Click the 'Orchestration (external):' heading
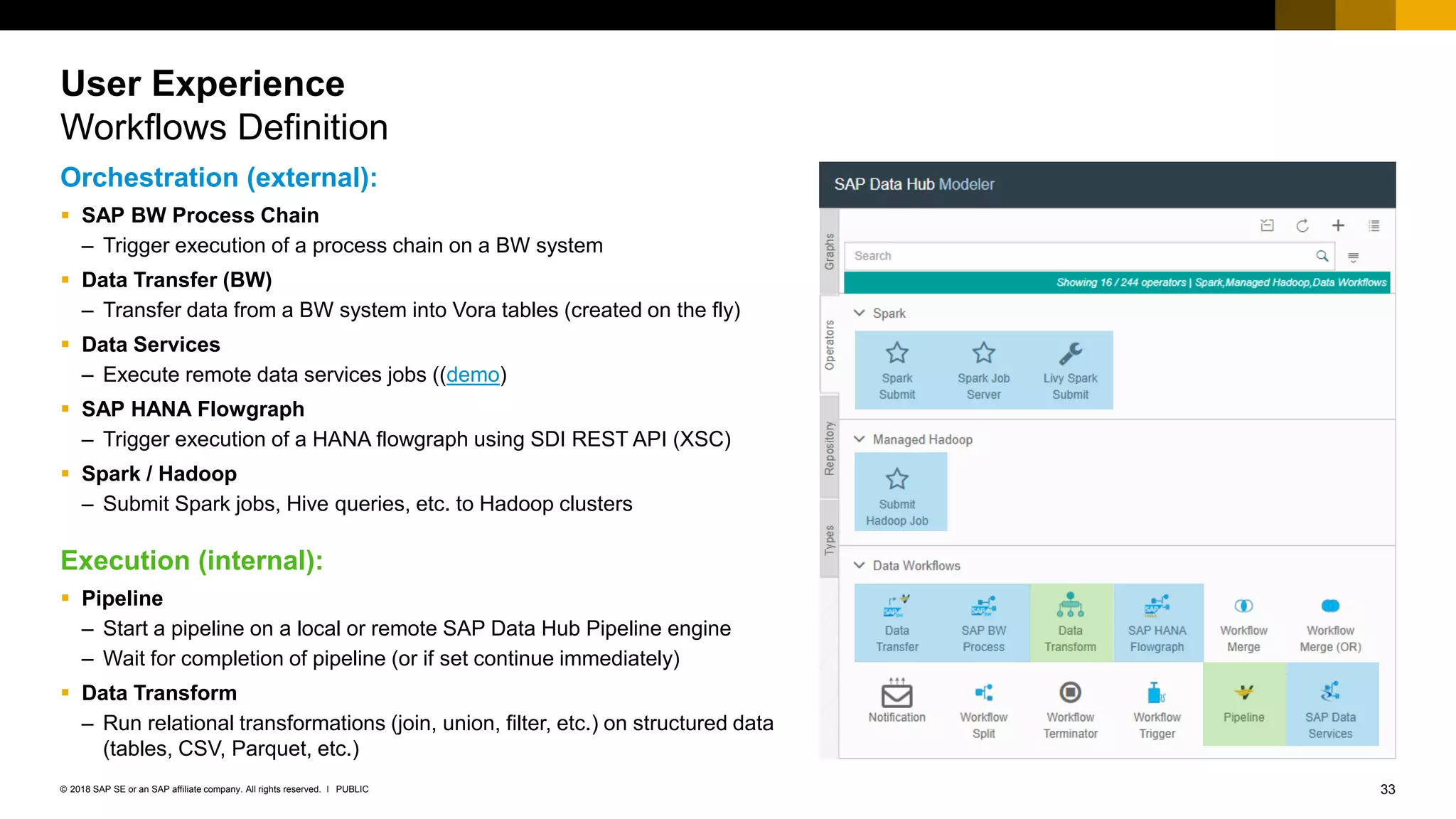 click(x=219, y=178)
